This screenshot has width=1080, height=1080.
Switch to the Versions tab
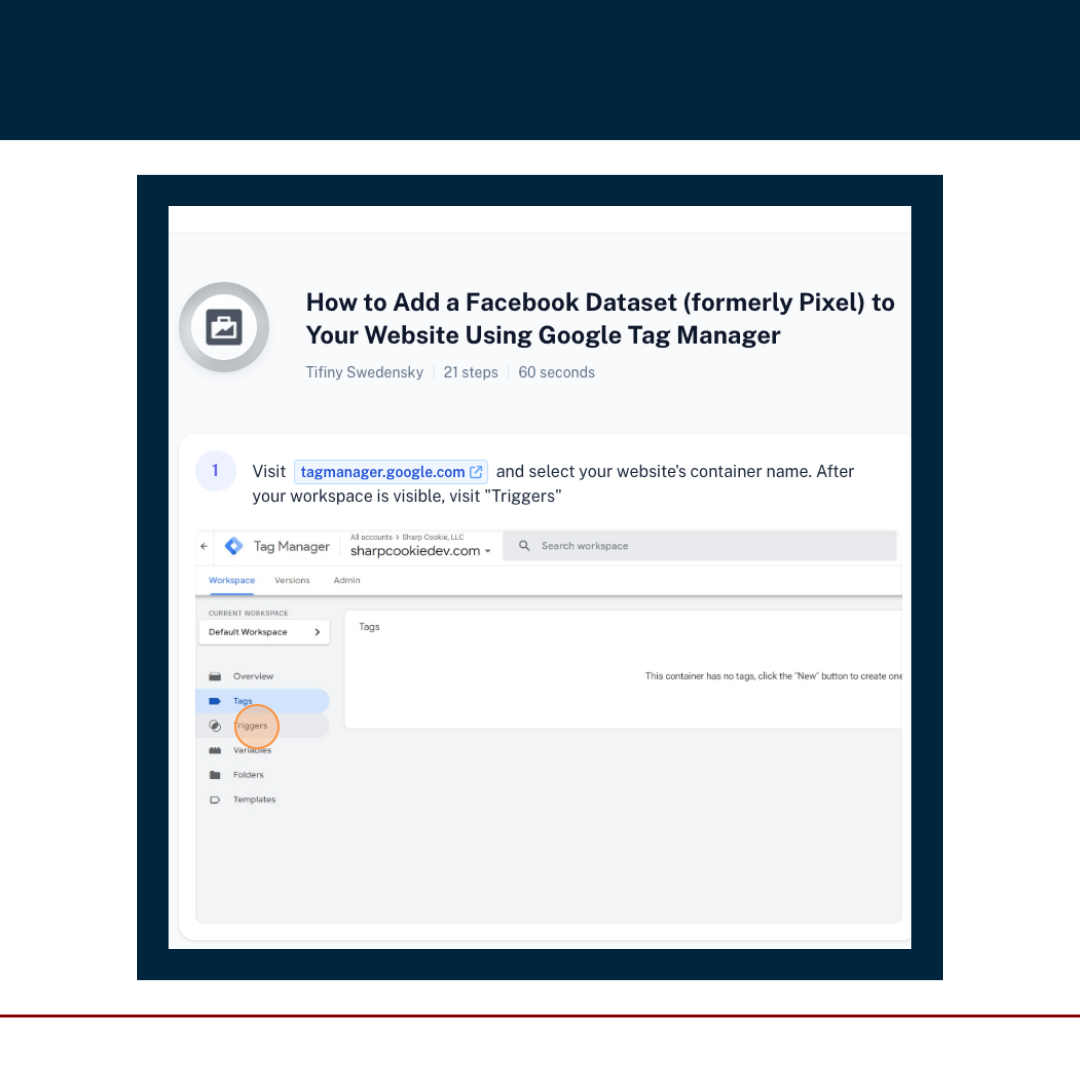click(292, 581)
